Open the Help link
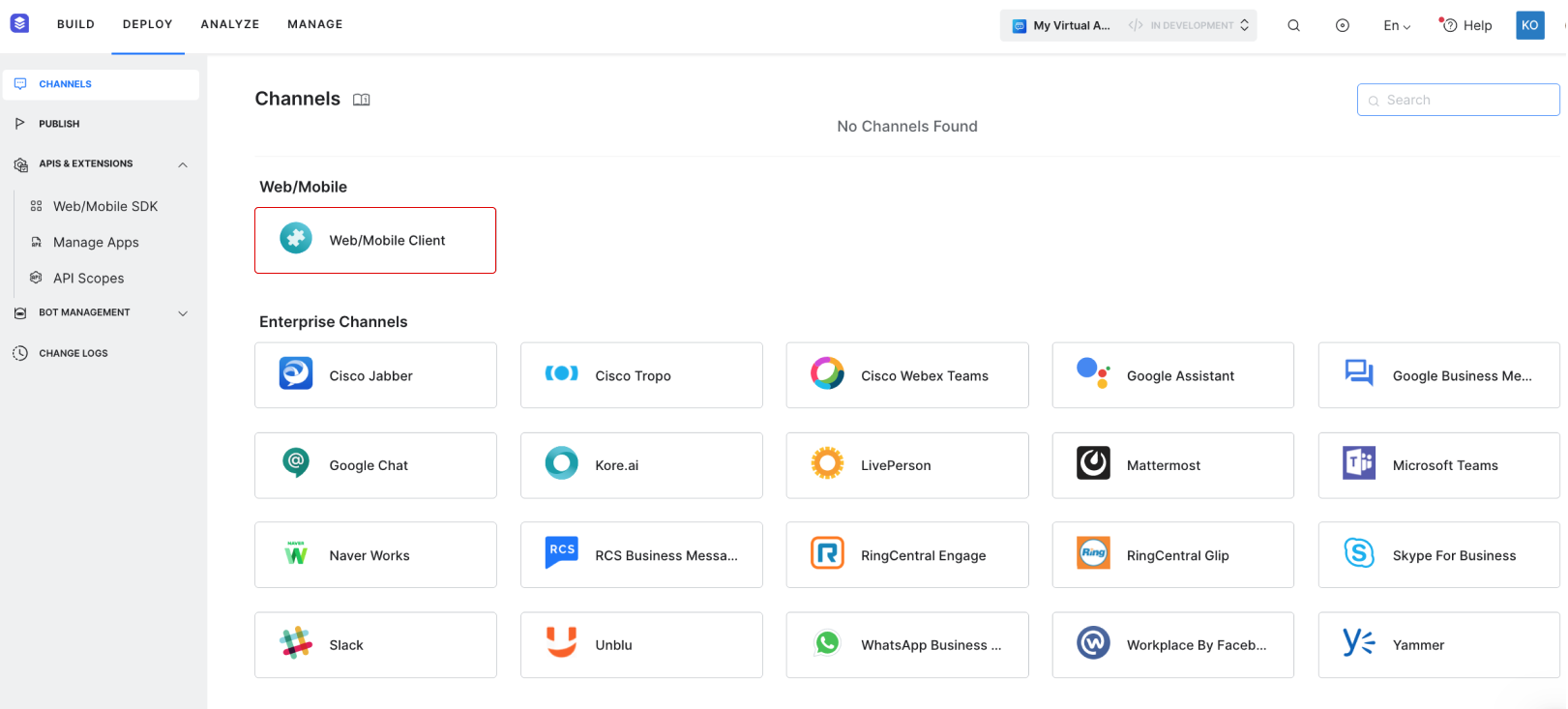 [1466, 25]
